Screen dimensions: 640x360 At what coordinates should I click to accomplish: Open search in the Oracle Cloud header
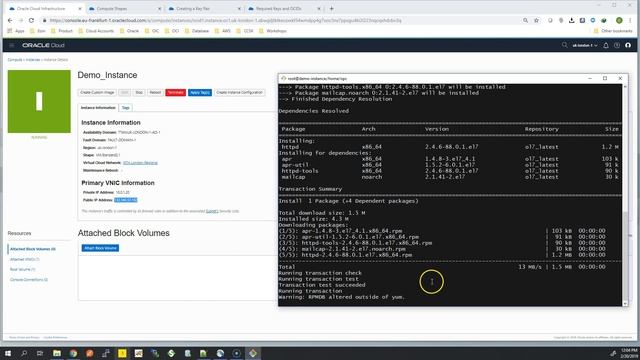(x=564, y=45)
